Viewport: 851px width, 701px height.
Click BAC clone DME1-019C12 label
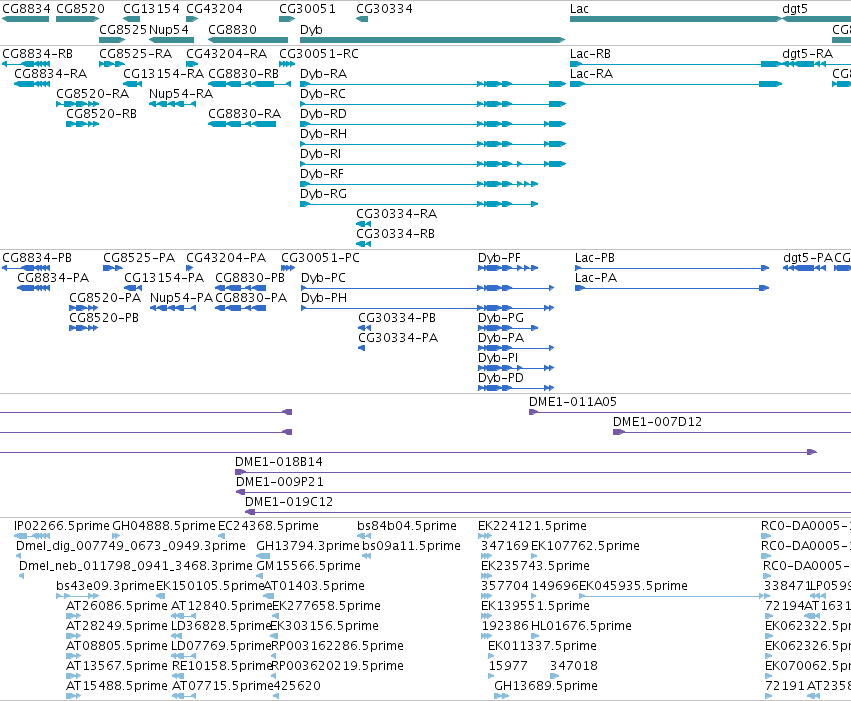pos(289,502)
